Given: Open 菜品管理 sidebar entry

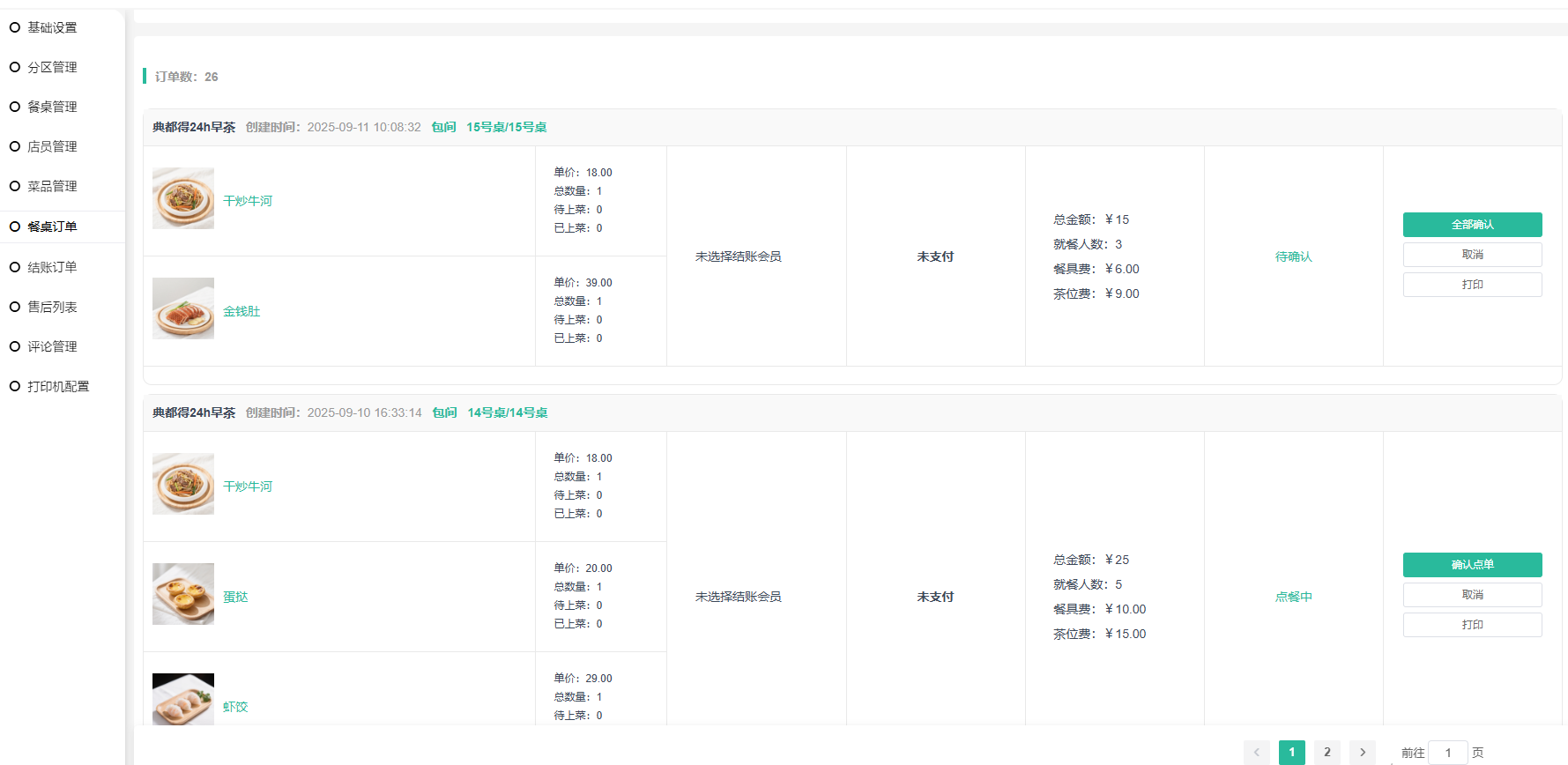Looking at the screenshot, I should [52, 186].
